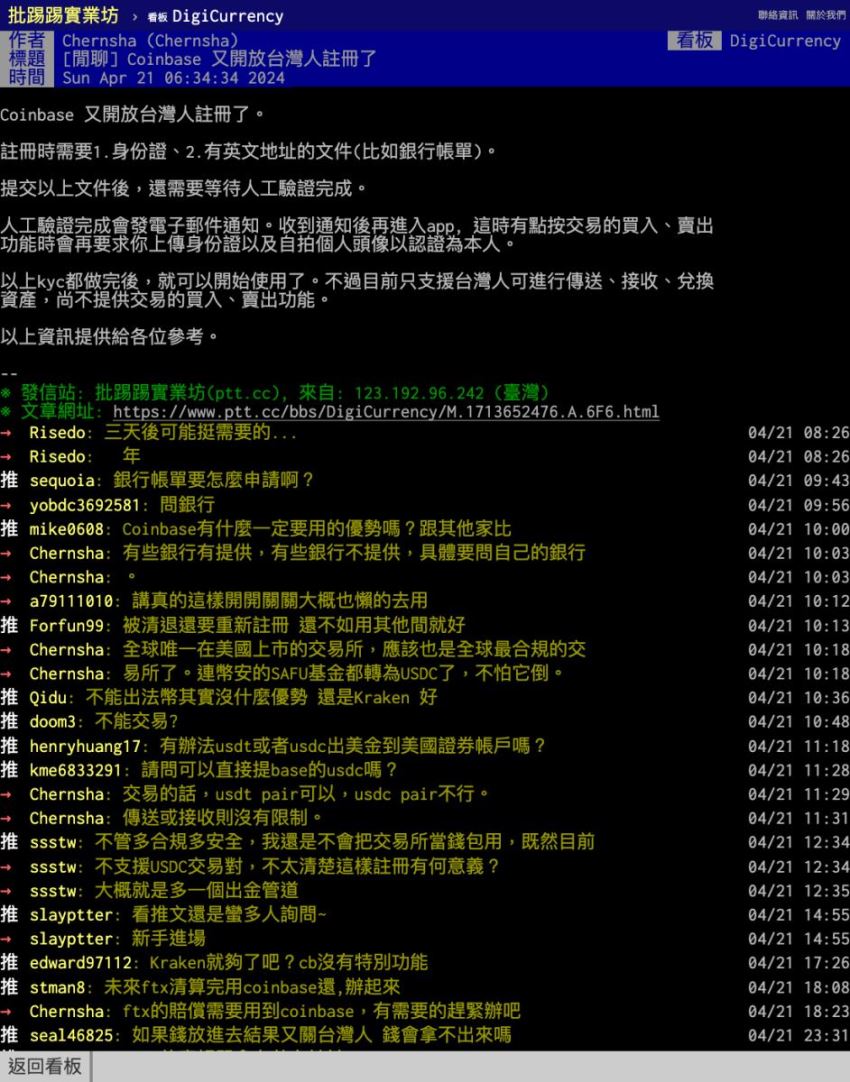Click the 發信站 line with IP 123.192.96.242
Screen dimensions: 850x1082
[x=275, y=393]
